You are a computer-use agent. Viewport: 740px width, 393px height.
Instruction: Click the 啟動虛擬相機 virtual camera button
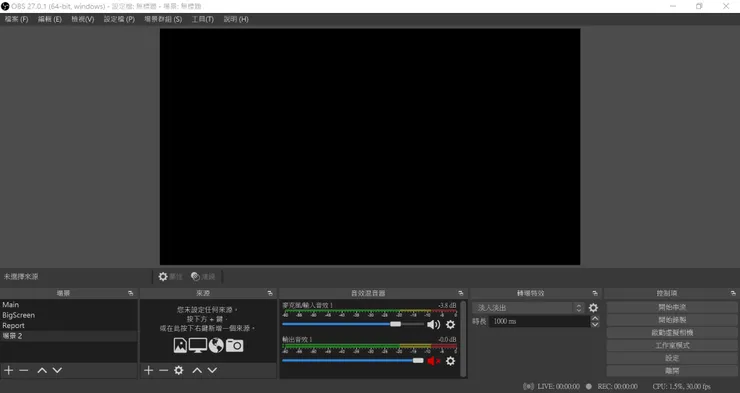pos(672,333)
